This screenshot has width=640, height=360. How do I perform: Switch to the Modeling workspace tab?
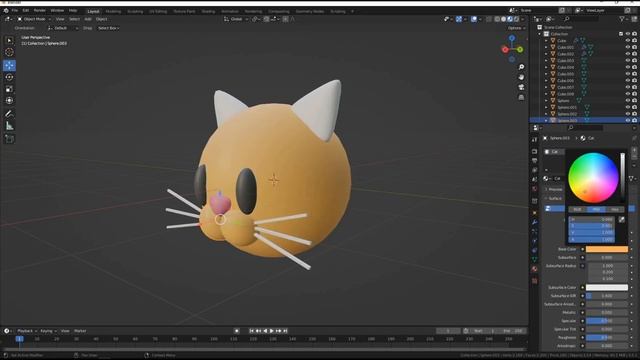pos(113,11)
